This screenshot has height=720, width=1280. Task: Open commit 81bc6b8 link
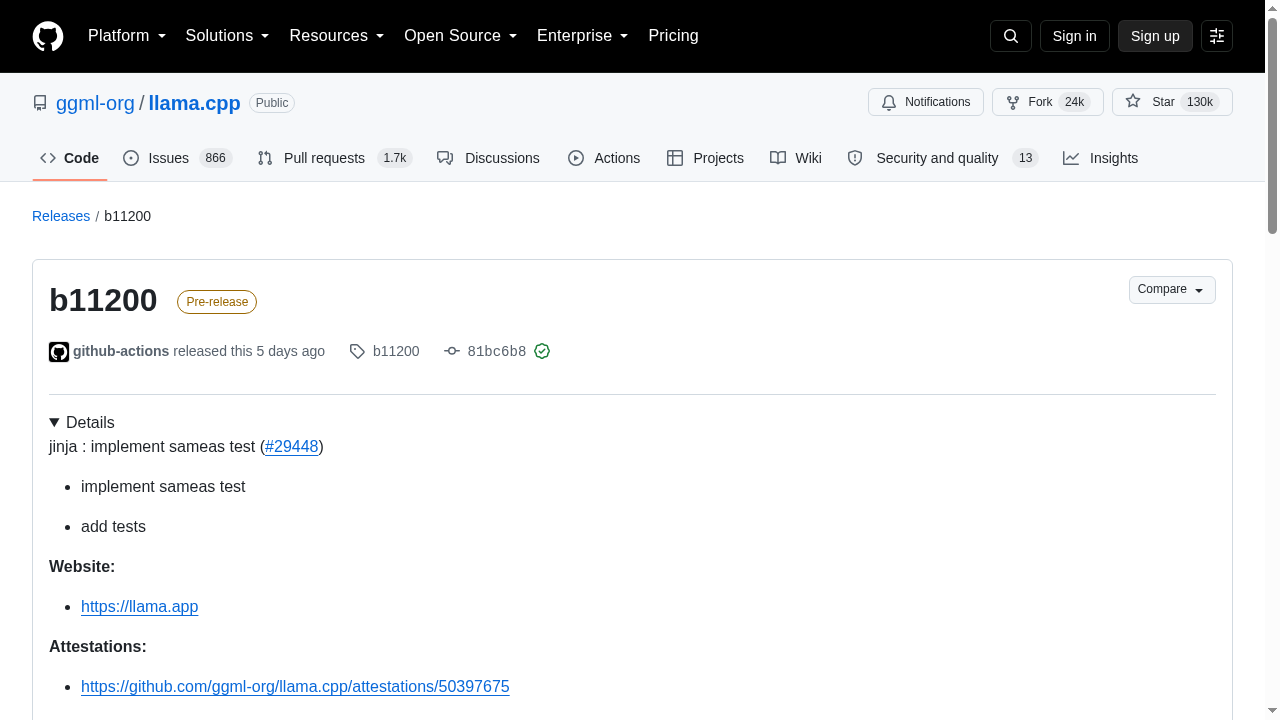tap(497, 351)
